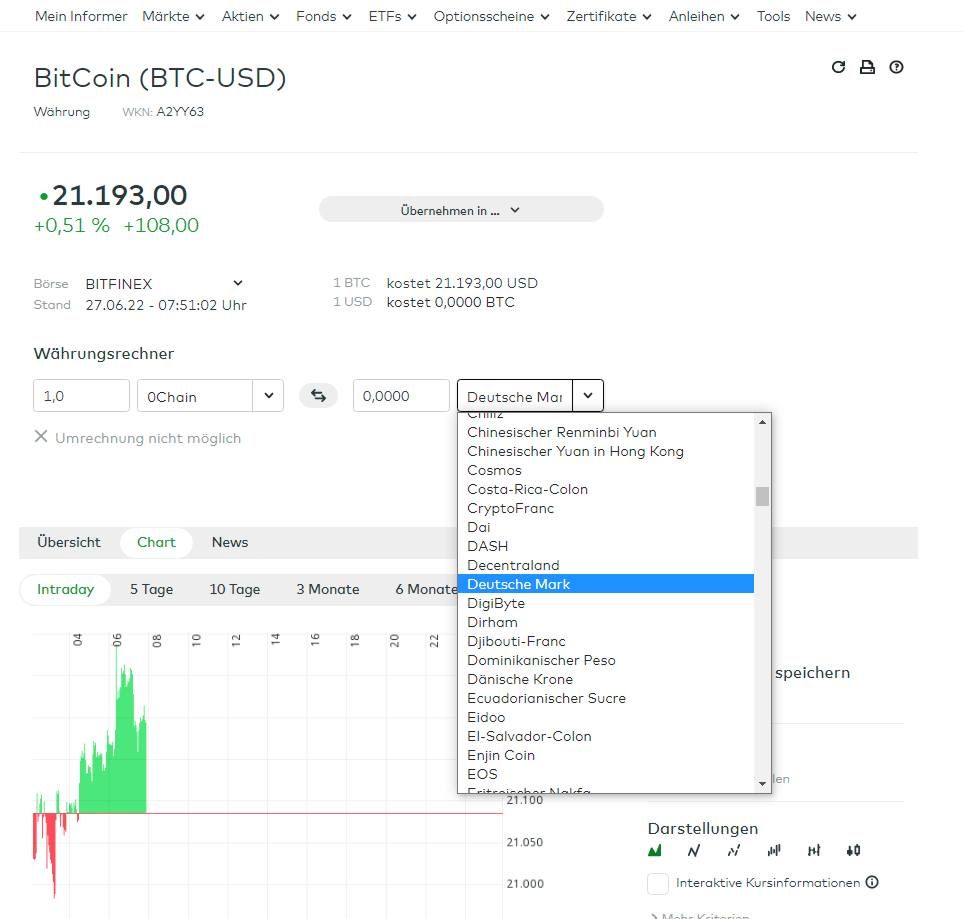Switch chart range to 3 Monate
Screen dimensions: 964x919
(327, 589)
